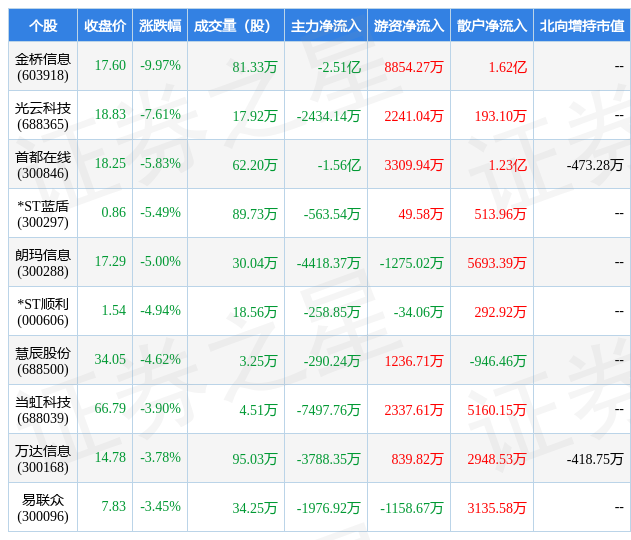631x540 pixels.
Task: Click retail net inflow 3135.58万
Action: pos(497,508)
